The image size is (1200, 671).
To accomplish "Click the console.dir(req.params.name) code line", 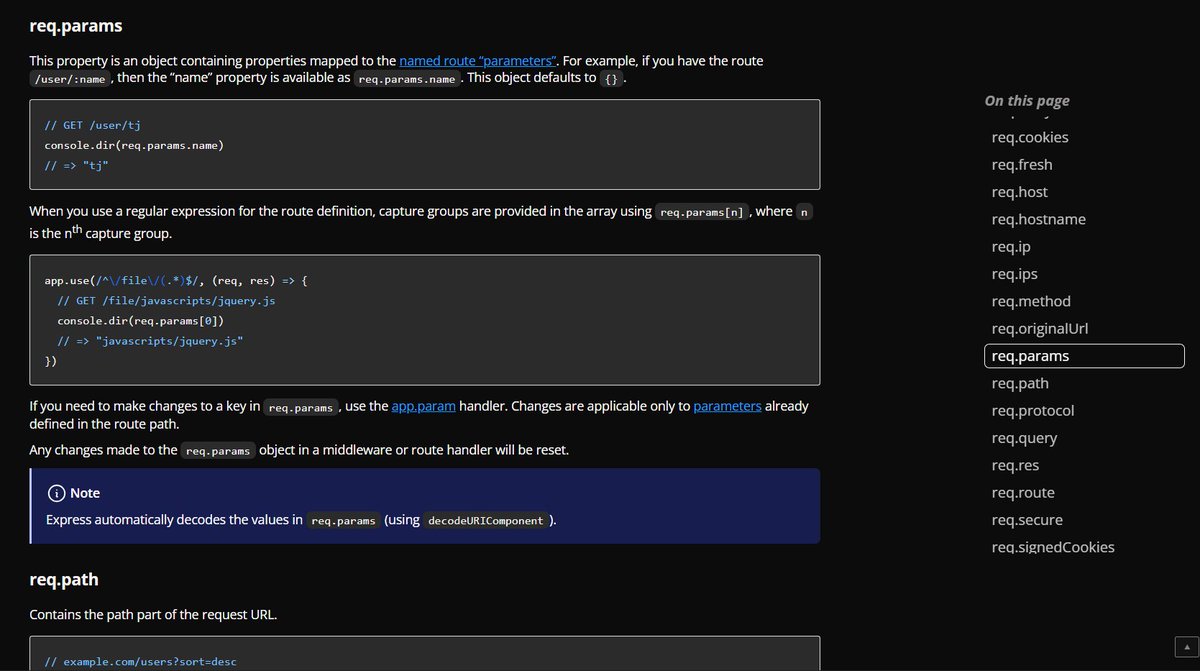I will point(134,145).
